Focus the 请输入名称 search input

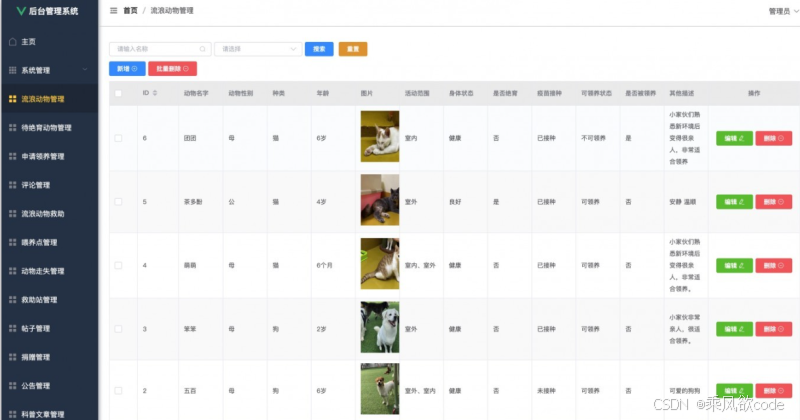click(160, 49)
